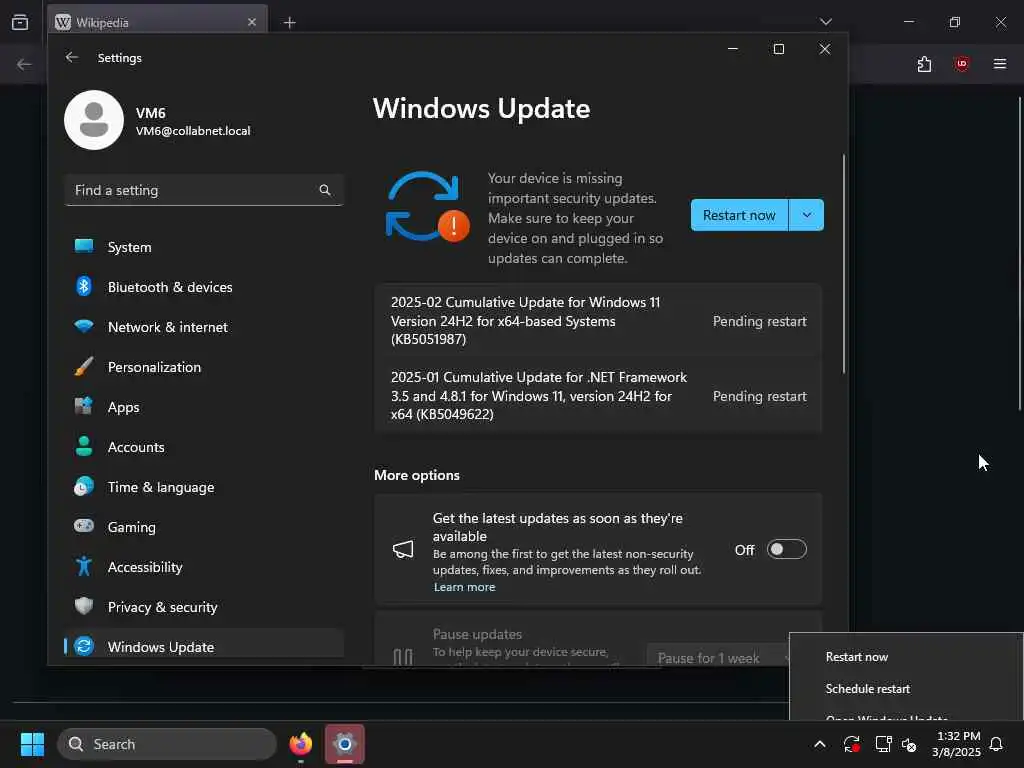
Task: Click the VM6 profile avatar
Action: coord(94,120)
